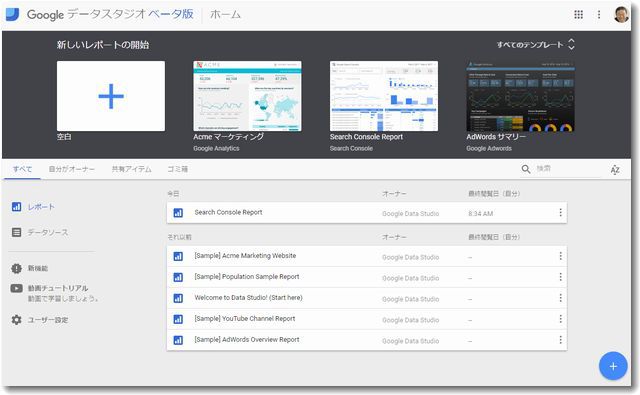This screenshot has height=395, width=640.
Task: Open the AdWords サマリー template thumbnail
Action: point(520,96)
